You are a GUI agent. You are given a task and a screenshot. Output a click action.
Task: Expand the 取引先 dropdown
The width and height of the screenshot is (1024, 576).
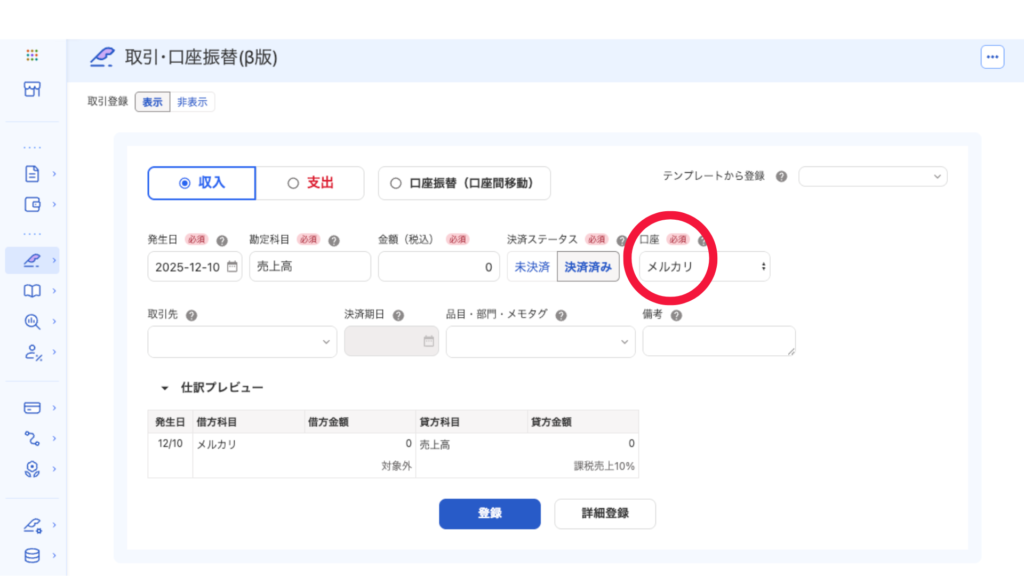click(x=242, y=341)
